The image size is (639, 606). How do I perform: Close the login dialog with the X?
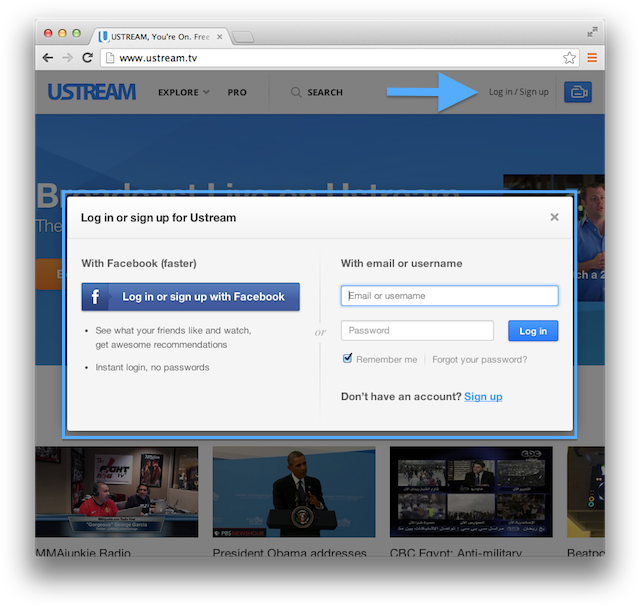554,217
